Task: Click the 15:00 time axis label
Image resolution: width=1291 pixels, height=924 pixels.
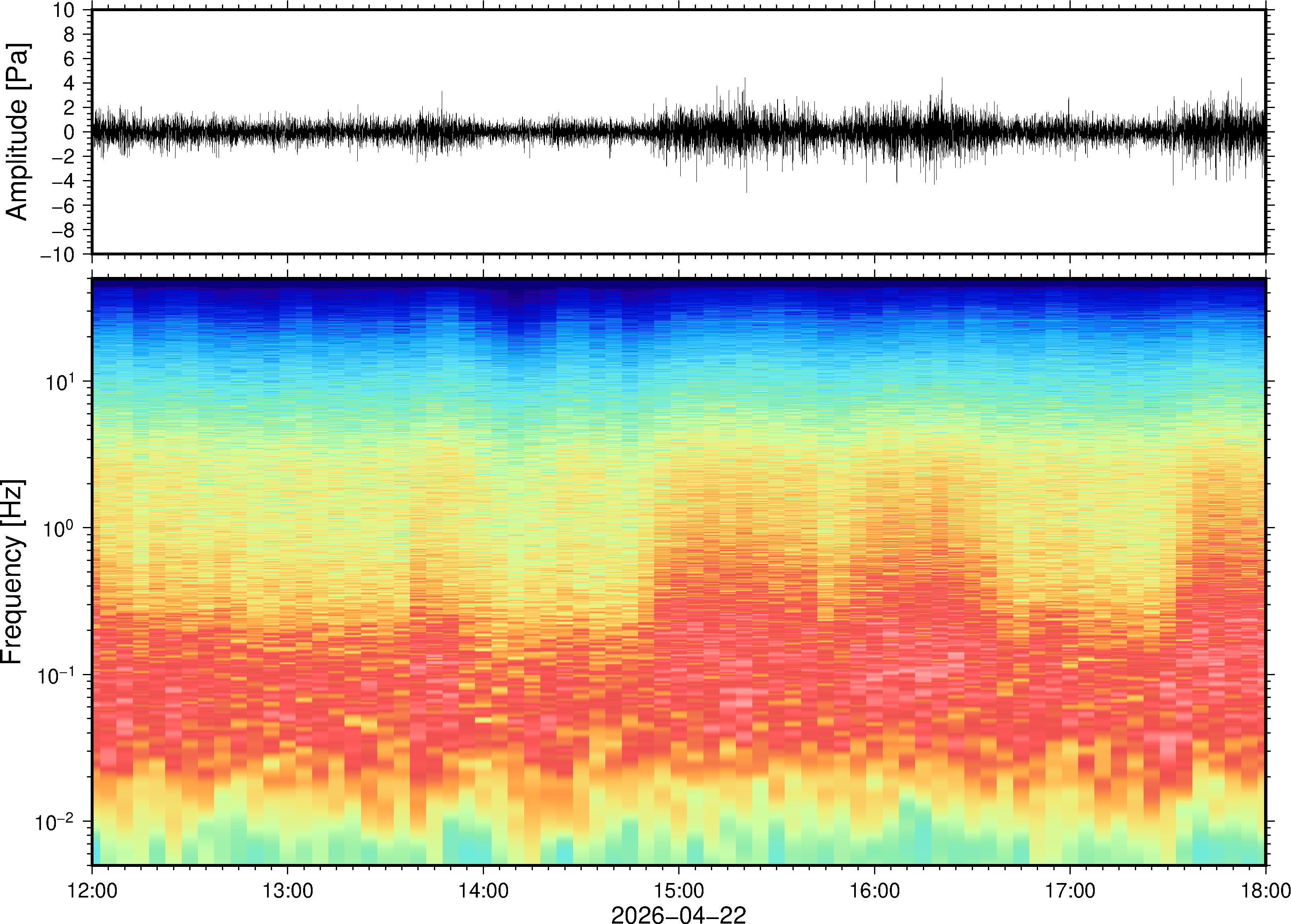Action: coord(679,890)
